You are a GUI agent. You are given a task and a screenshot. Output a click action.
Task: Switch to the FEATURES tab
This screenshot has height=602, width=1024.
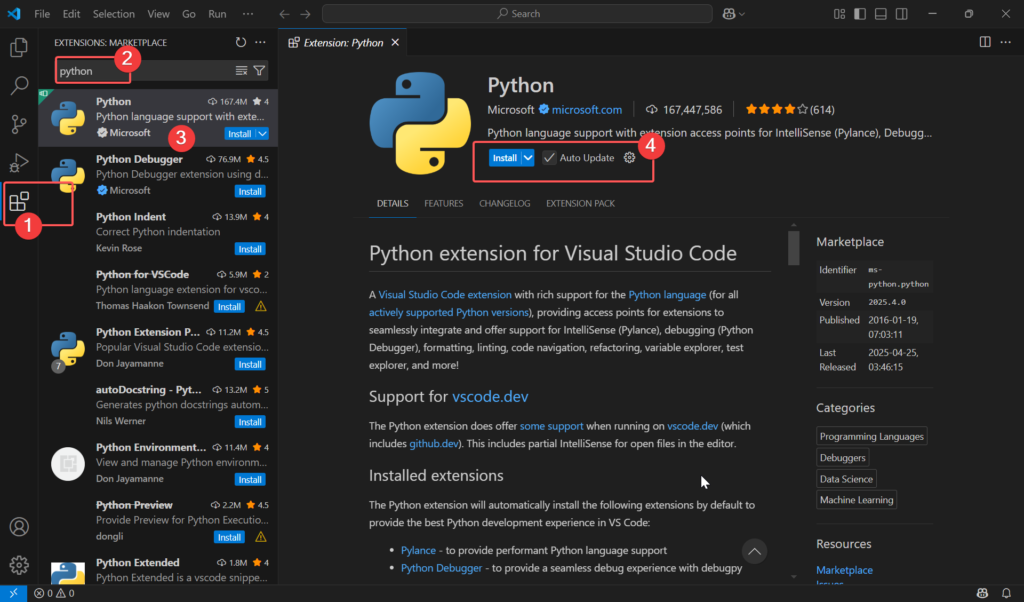click(443, 204)
